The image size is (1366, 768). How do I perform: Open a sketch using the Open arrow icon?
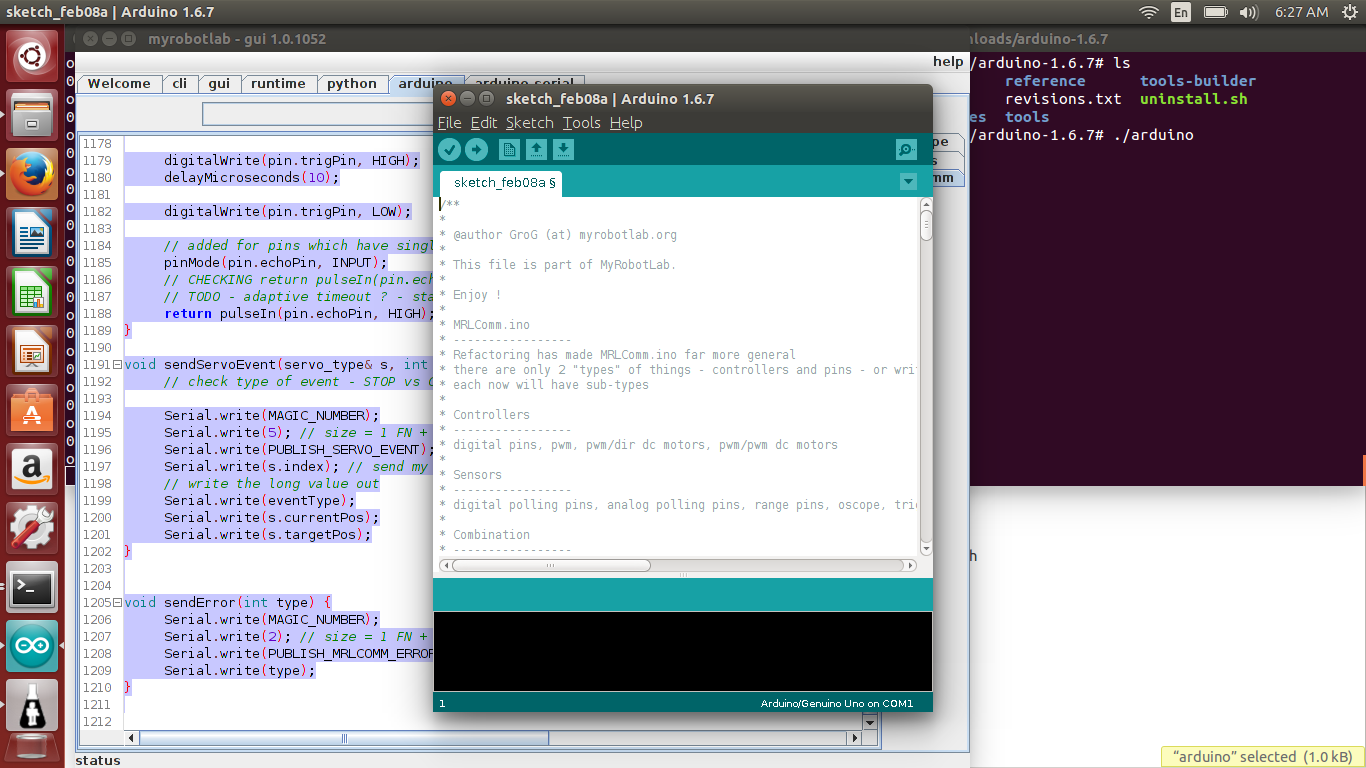click(536, 150)
